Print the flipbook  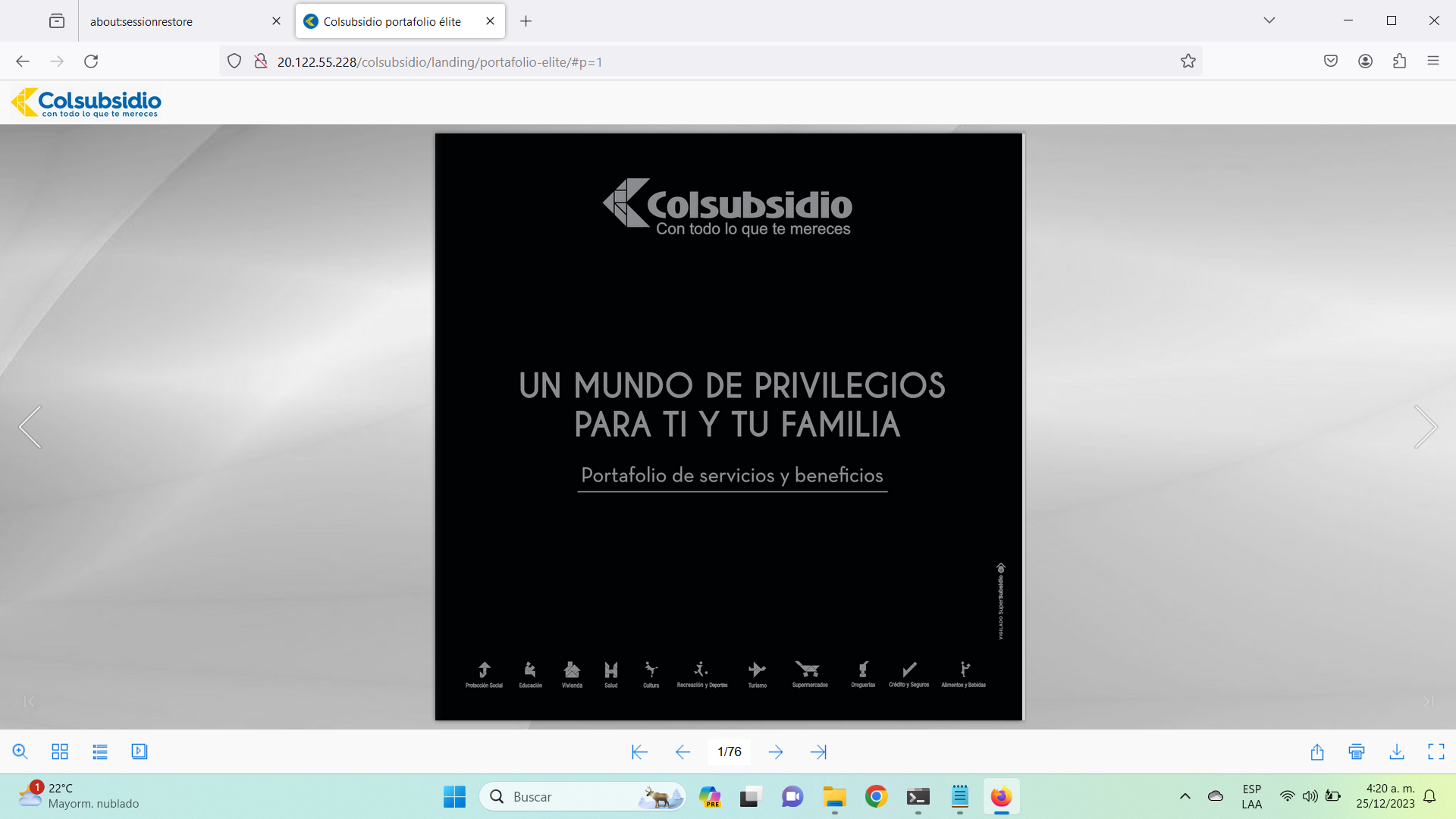tap(1357, 752)
